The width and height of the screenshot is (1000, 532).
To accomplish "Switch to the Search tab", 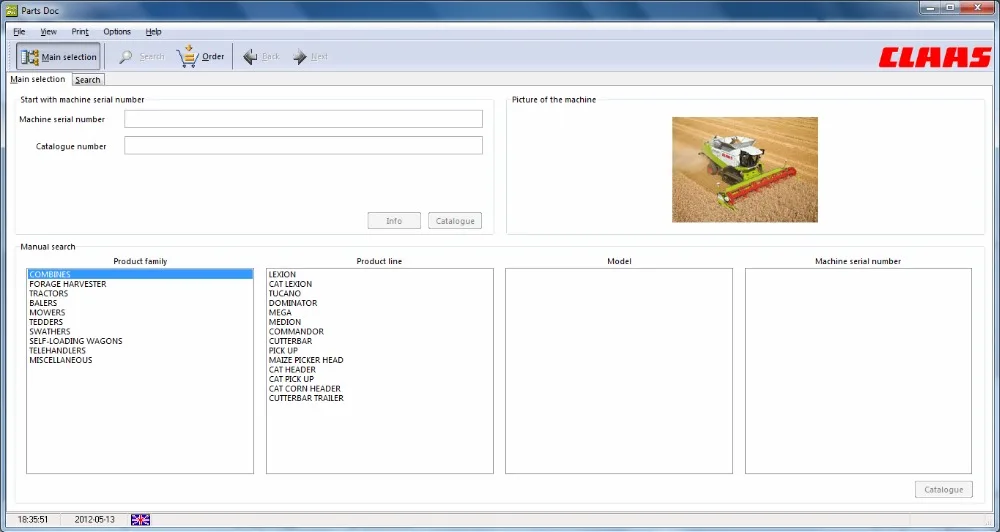I will click(x=87, y=80).
